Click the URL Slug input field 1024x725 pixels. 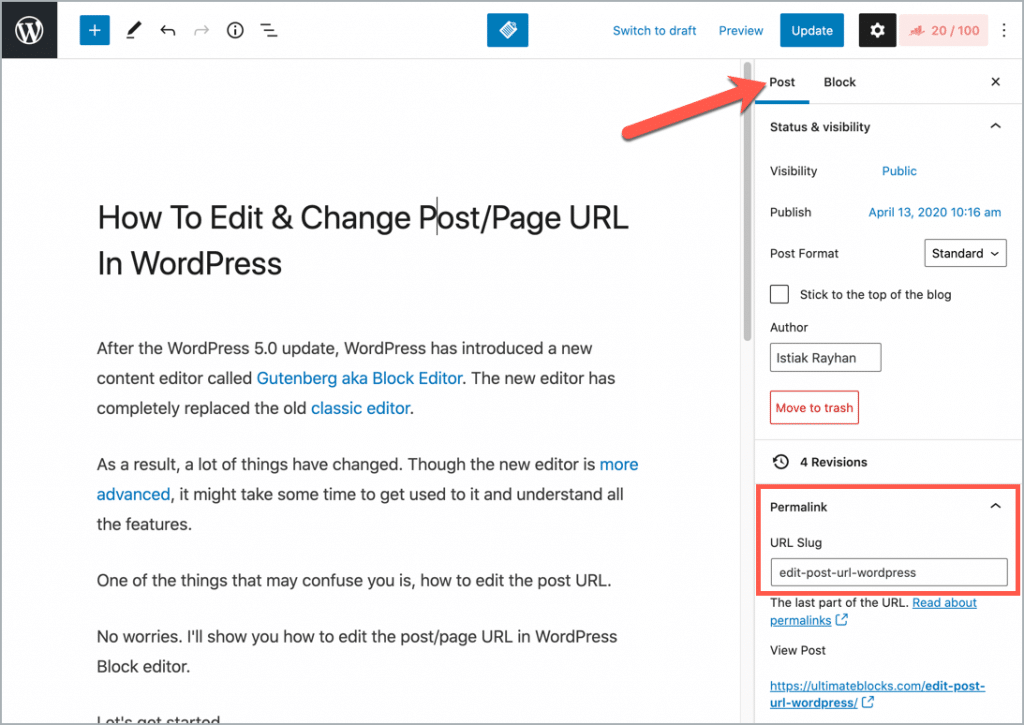click(889, 573)
